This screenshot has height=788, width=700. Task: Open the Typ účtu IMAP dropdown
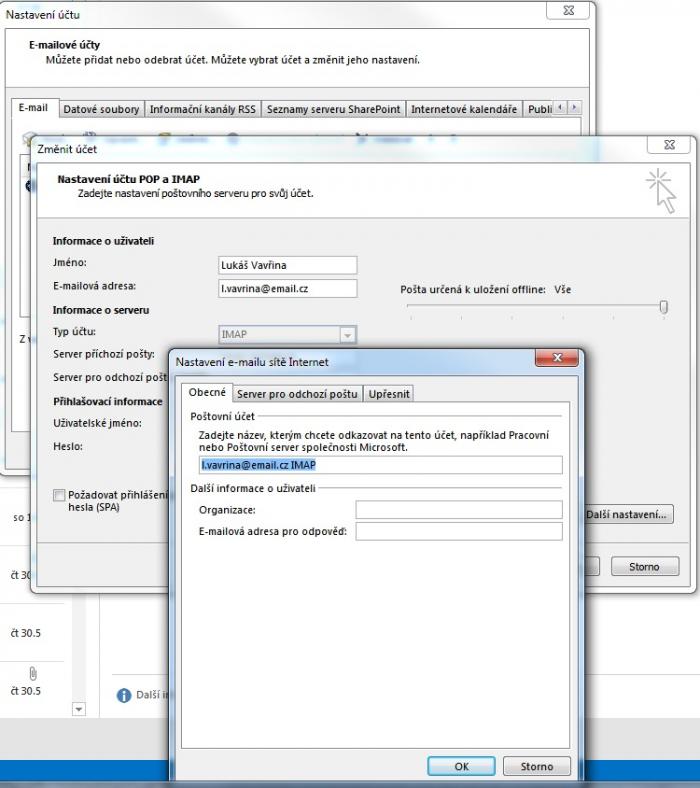point(347,335)
